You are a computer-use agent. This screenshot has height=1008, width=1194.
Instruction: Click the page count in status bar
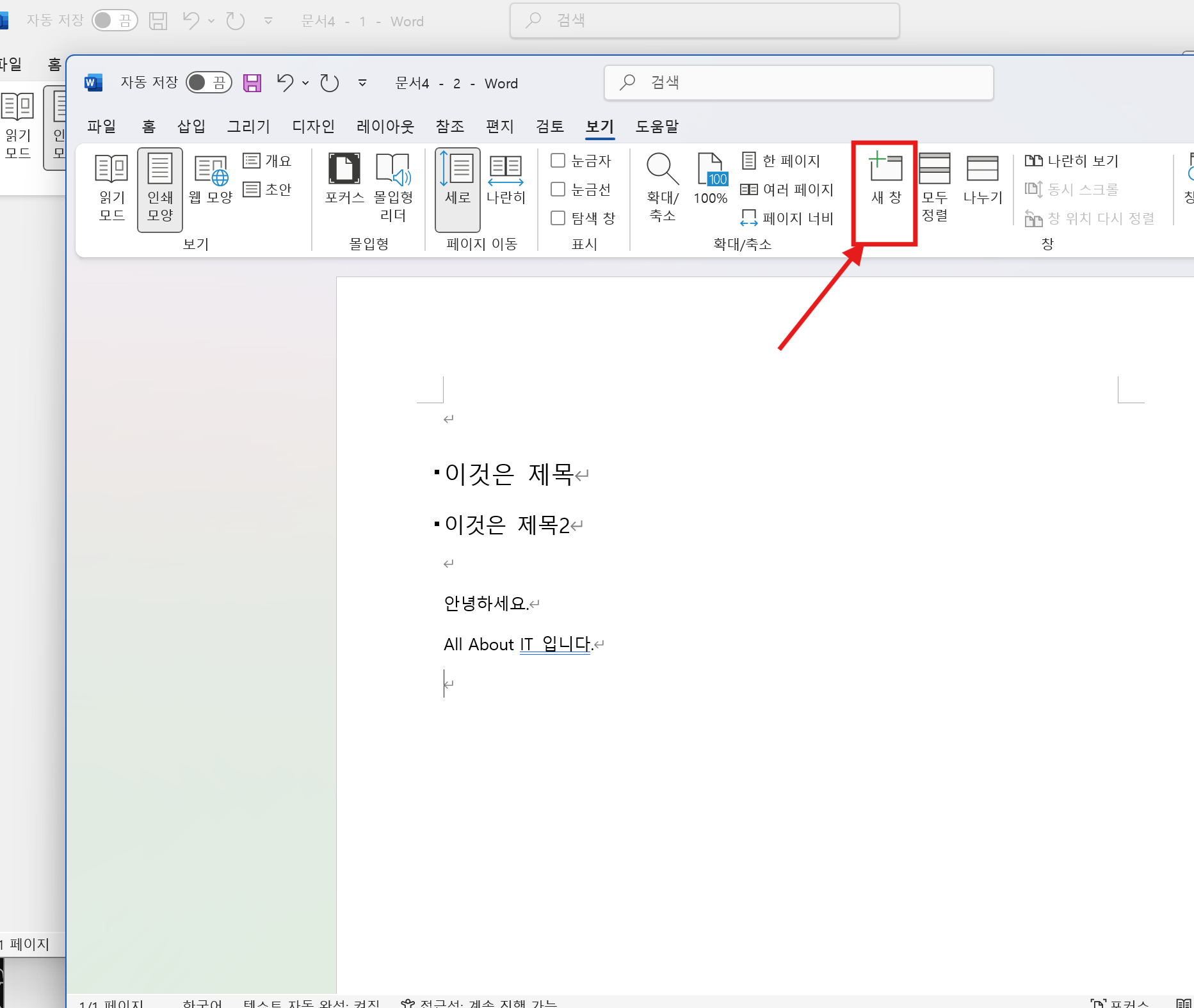click(111, 1004)
